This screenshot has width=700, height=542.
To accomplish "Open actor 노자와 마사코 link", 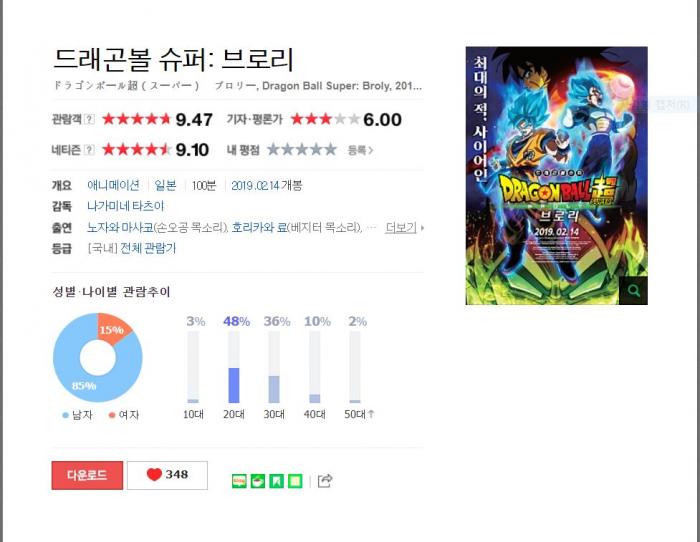I will pos(120,228).
